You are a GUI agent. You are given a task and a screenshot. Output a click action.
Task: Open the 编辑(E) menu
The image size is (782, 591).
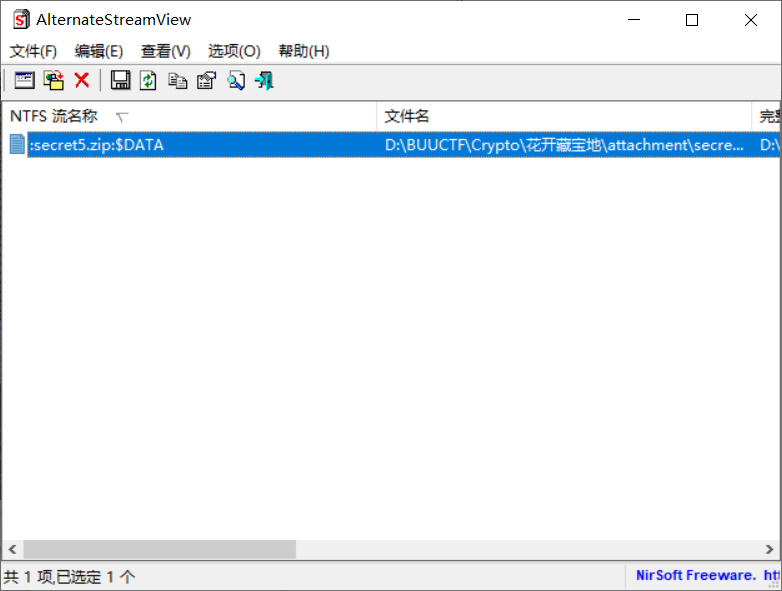pyautogui.click(x=99, y=51)
